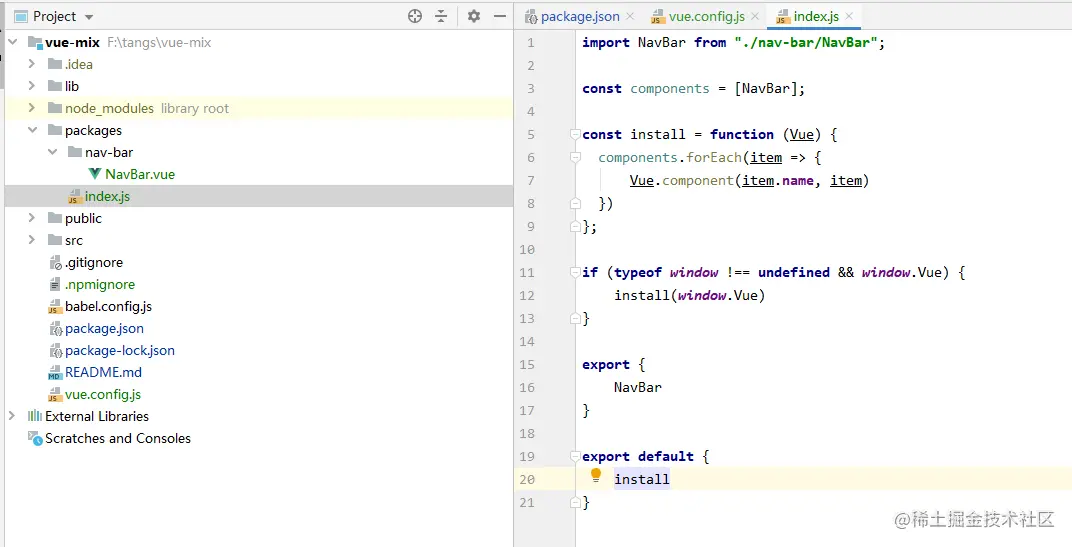Click the packages folder icon
Screen dimensions: 1072x547
55,130
